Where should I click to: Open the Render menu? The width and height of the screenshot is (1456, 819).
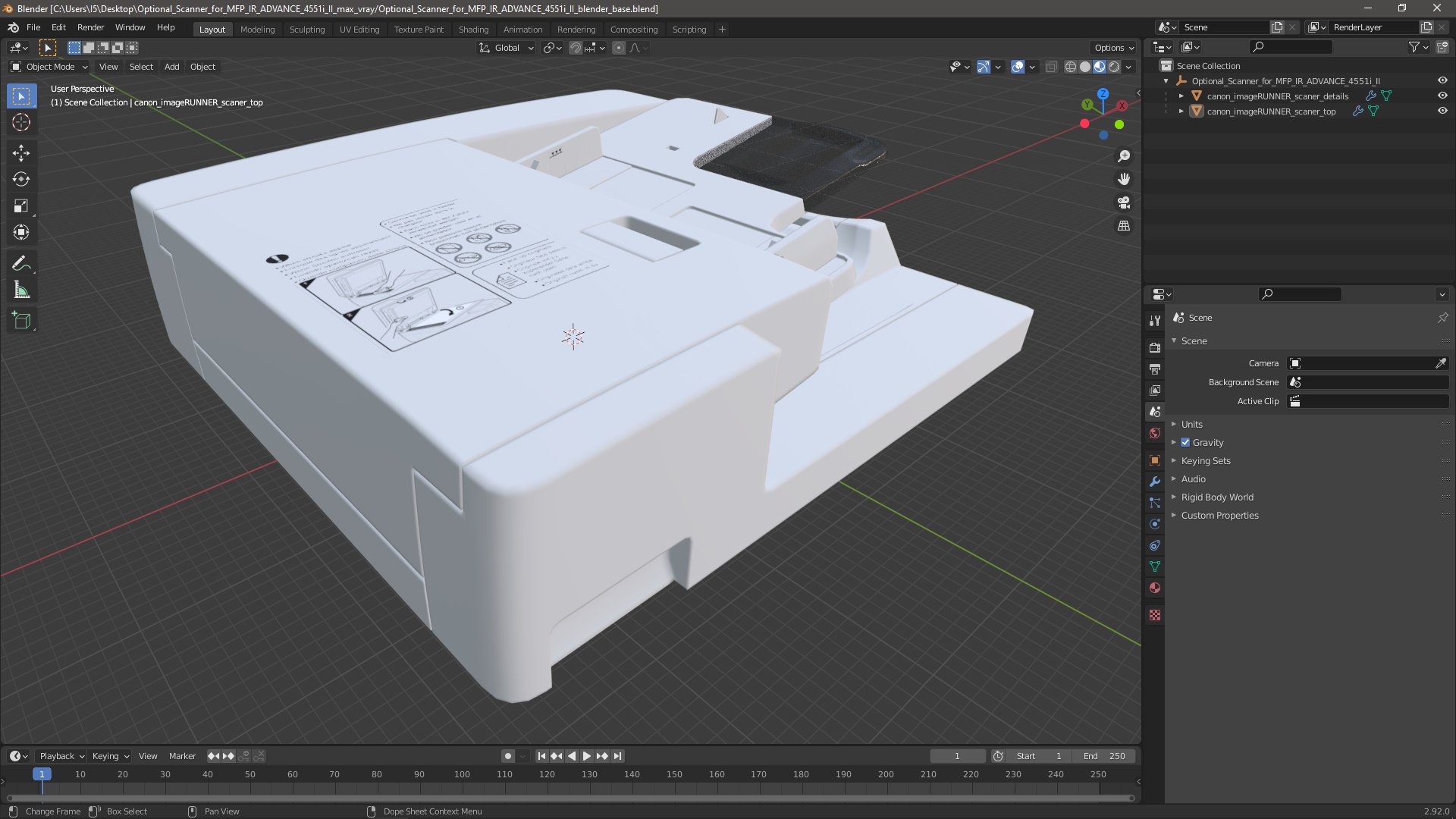coord(90,27)
